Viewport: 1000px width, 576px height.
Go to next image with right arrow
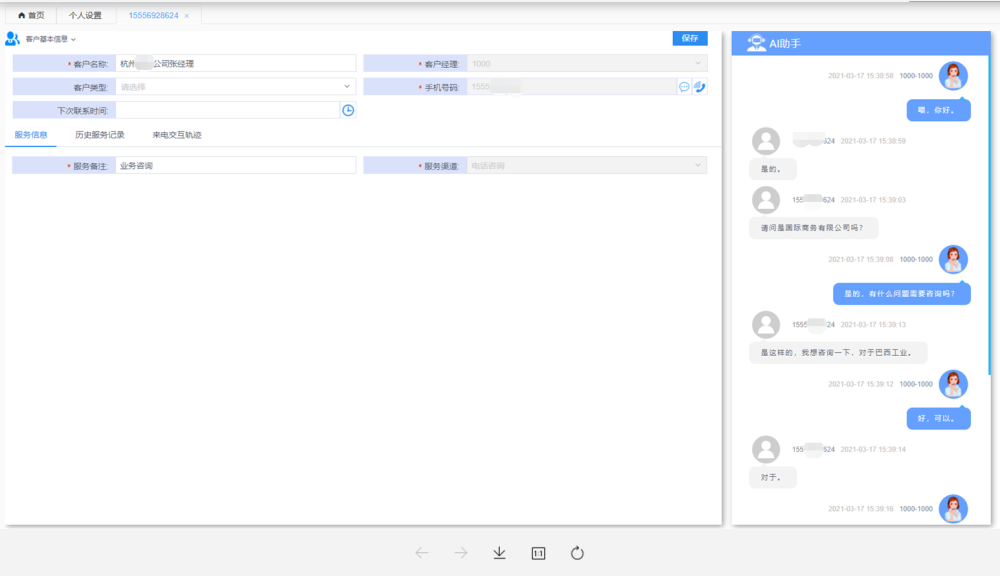(460, 553)
